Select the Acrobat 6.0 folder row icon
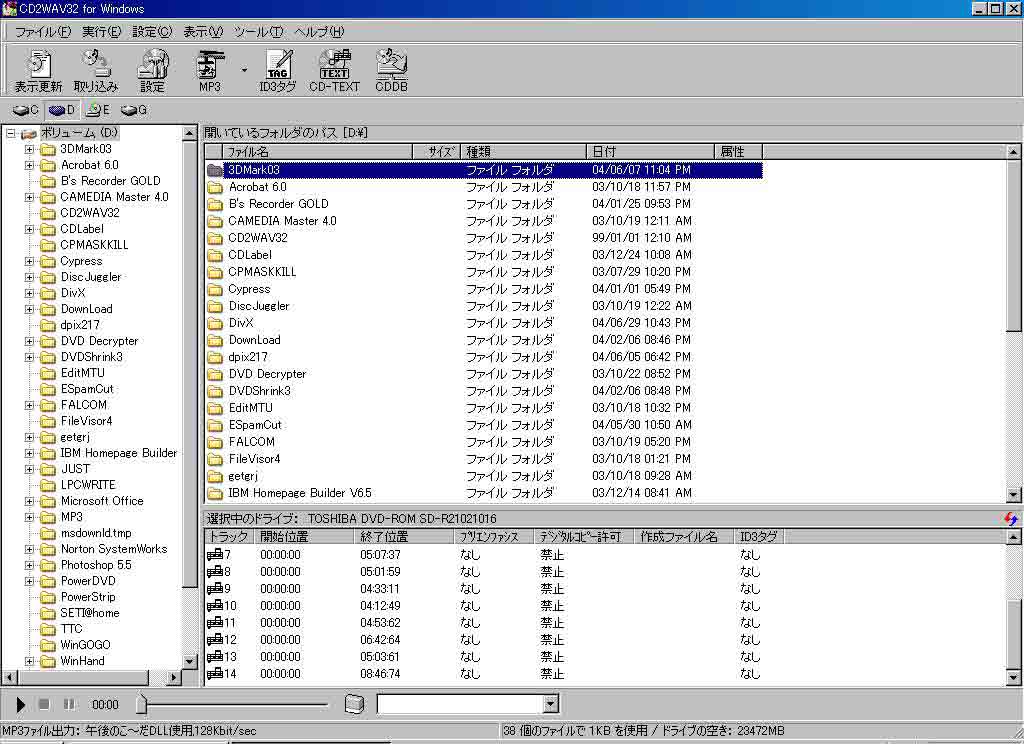The image size is (1024, 744). tap(215, 187)
